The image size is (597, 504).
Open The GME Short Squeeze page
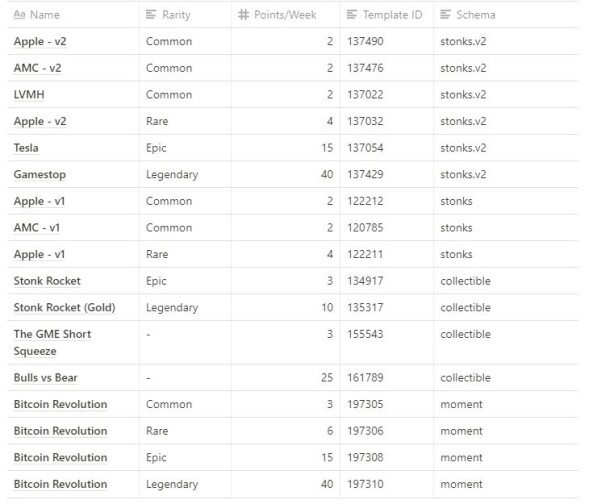click(52, 343)
